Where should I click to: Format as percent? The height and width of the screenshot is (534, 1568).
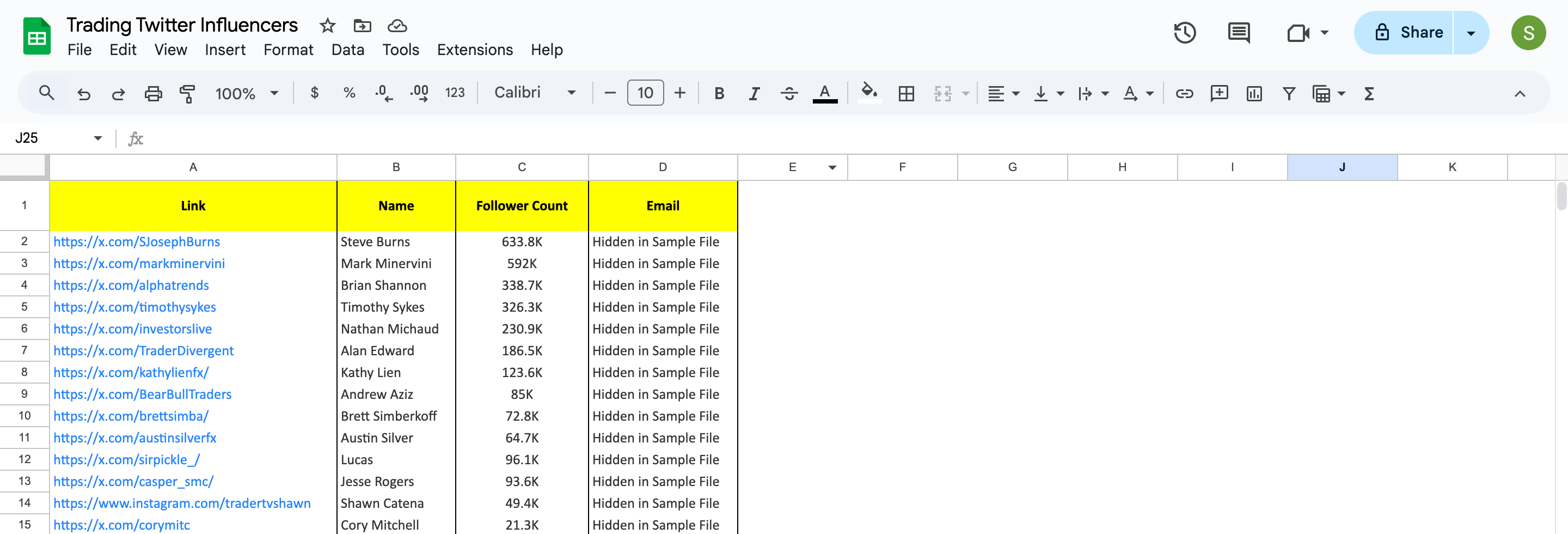[x=349, y=93]
